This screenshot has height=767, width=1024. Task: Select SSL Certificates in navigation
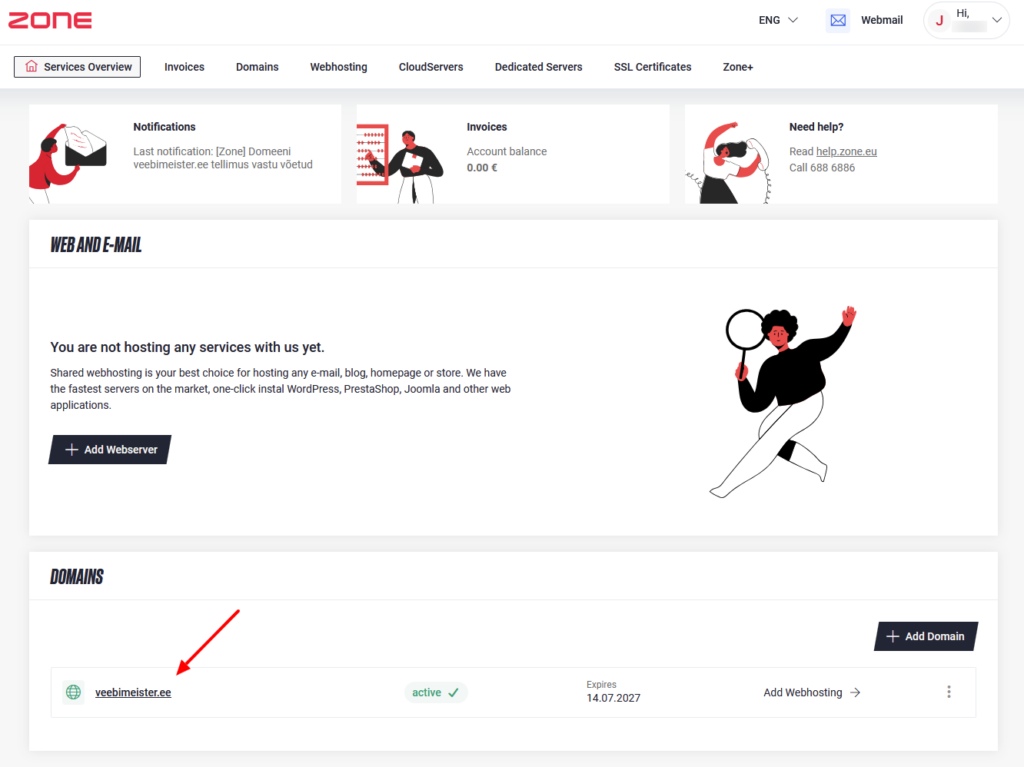coord(652,67)
